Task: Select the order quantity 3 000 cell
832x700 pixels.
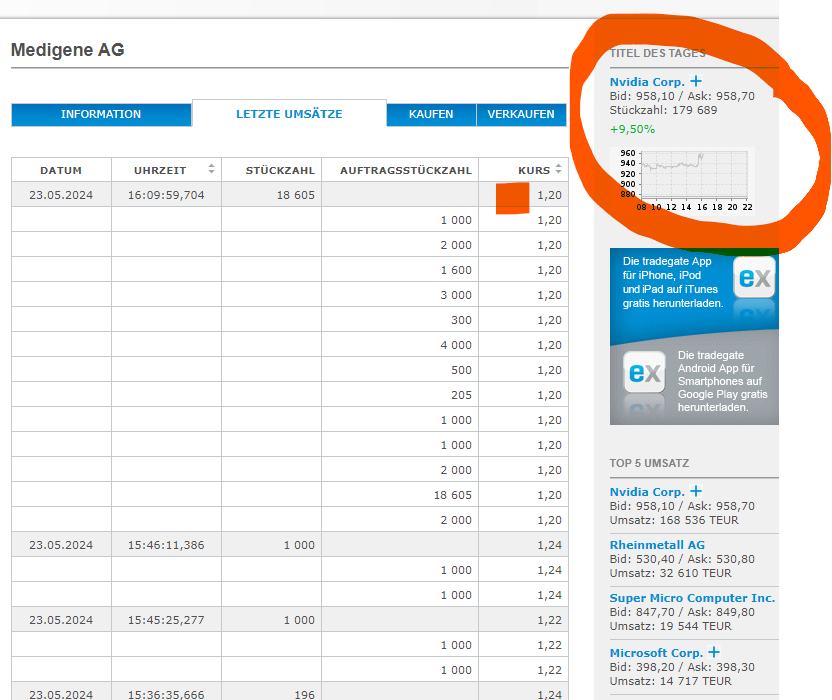Action: [x=400, y=295]
